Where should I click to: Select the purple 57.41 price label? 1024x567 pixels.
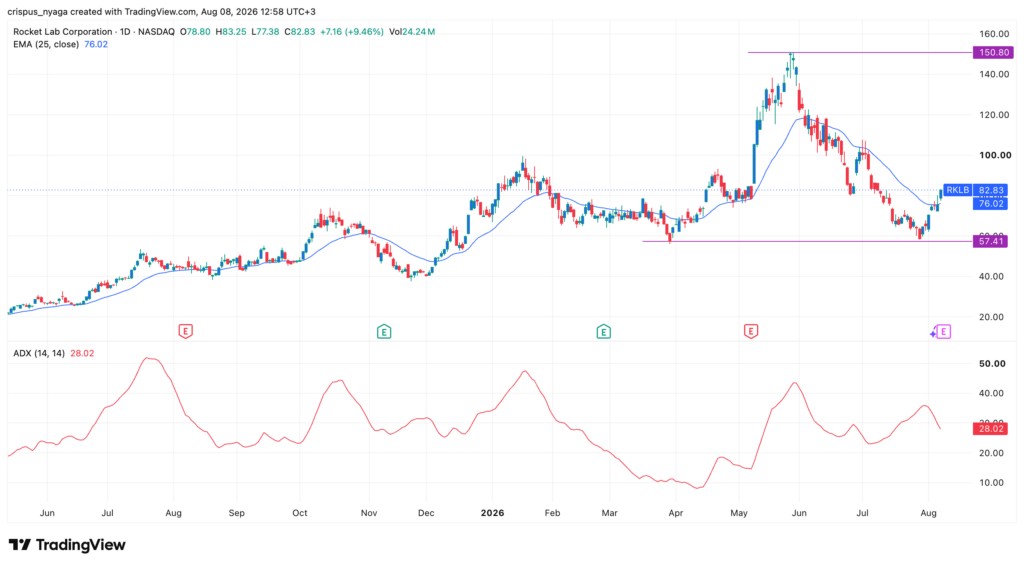tap(990, 241)
